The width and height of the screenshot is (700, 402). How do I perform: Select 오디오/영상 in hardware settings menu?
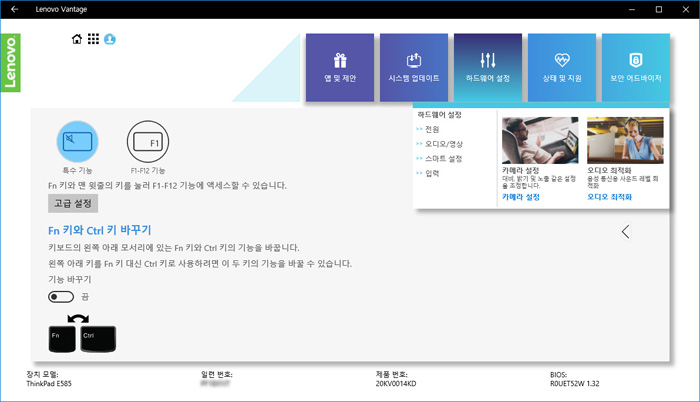pyautogui.click(x=443, y=144)
